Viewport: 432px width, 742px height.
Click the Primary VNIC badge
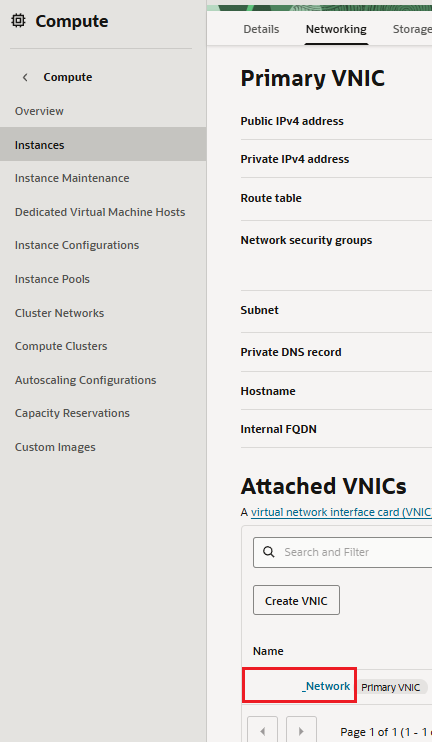(x=391, y=687)
